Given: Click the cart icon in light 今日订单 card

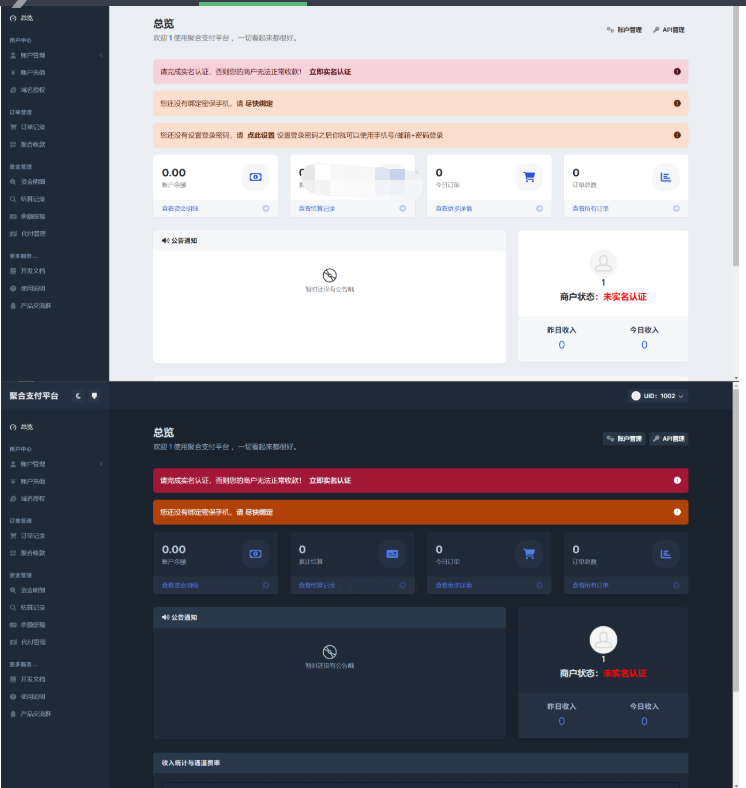Looking at the screenshot, I should pyautogui.click(x=528, y=177).
